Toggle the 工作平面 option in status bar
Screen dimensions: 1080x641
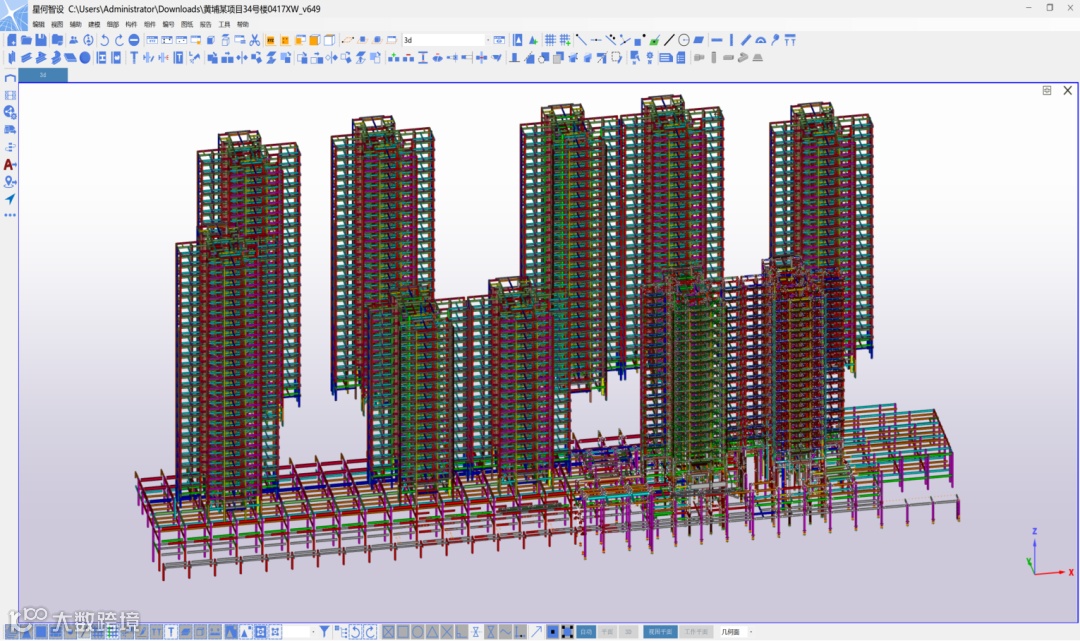(x=696, y=632)
